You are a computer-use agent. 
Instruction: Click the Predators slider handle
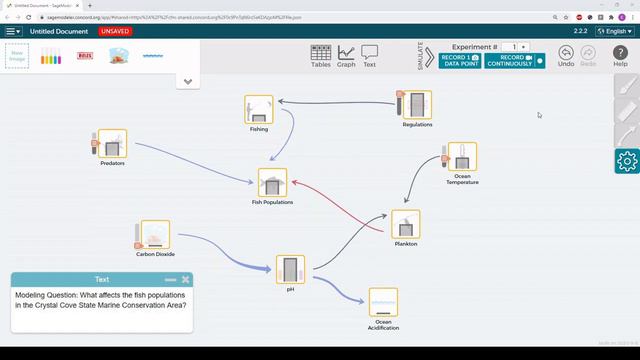coord(95,143)
